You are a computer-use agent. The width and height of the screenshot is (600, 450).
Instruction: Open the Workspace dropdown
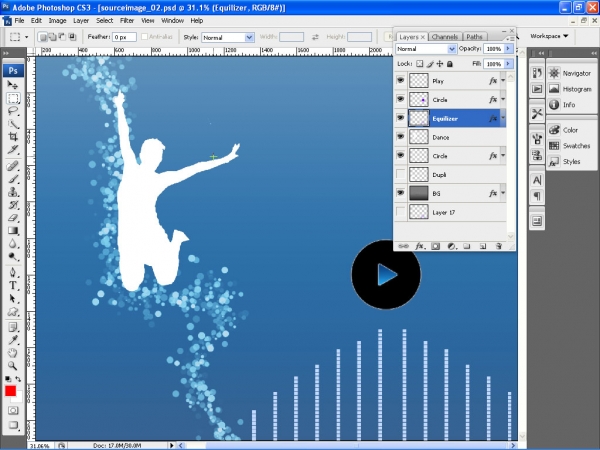(x=549, y=36)
